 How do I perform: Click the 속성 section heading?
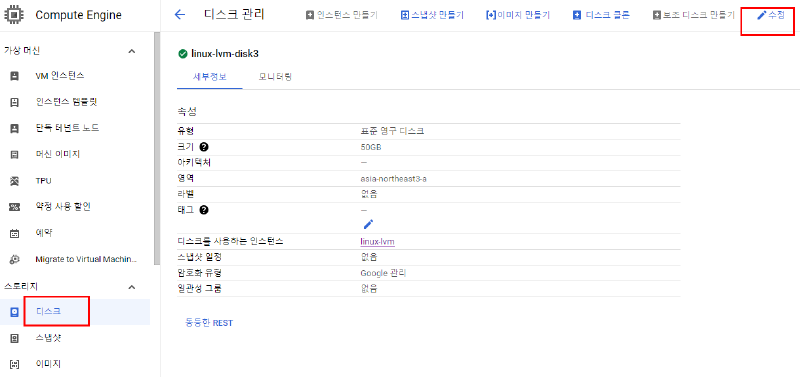click(x=187, y=111)
